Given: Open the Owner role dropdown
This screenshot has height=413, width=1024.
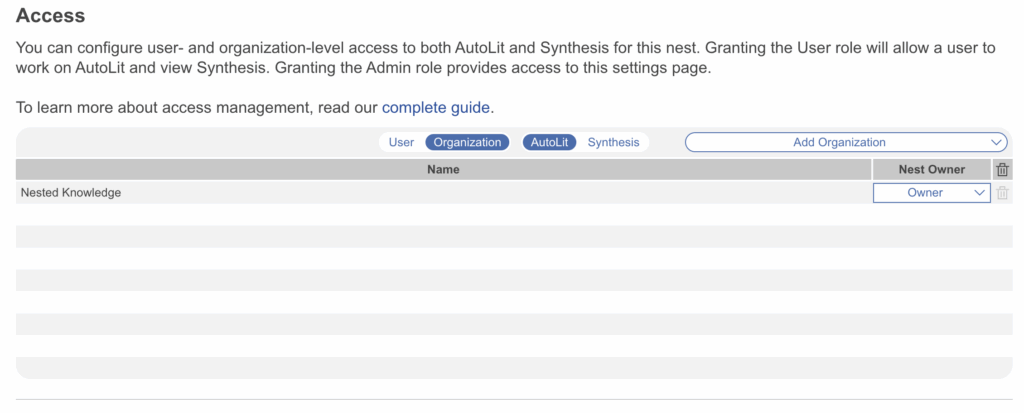Looking at the screenshot, I should click(x=925, y=193).
